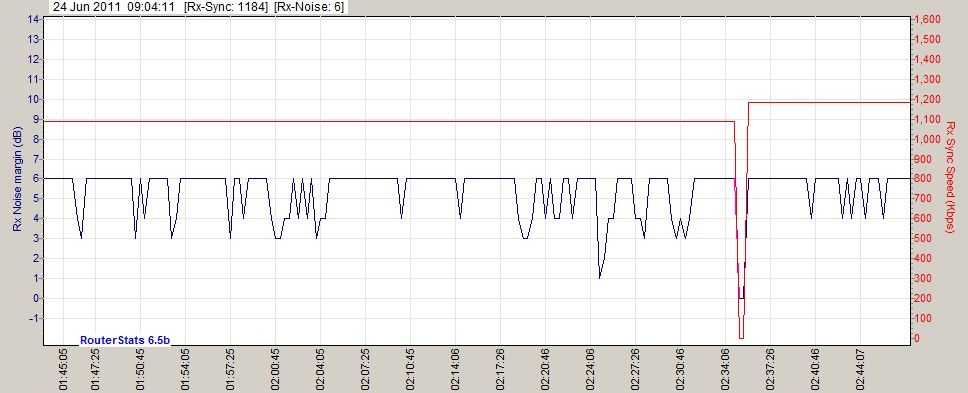Select the 02:04:05 time label
Viewport: 968px width, 393px height.
click(x=320, y=370)
